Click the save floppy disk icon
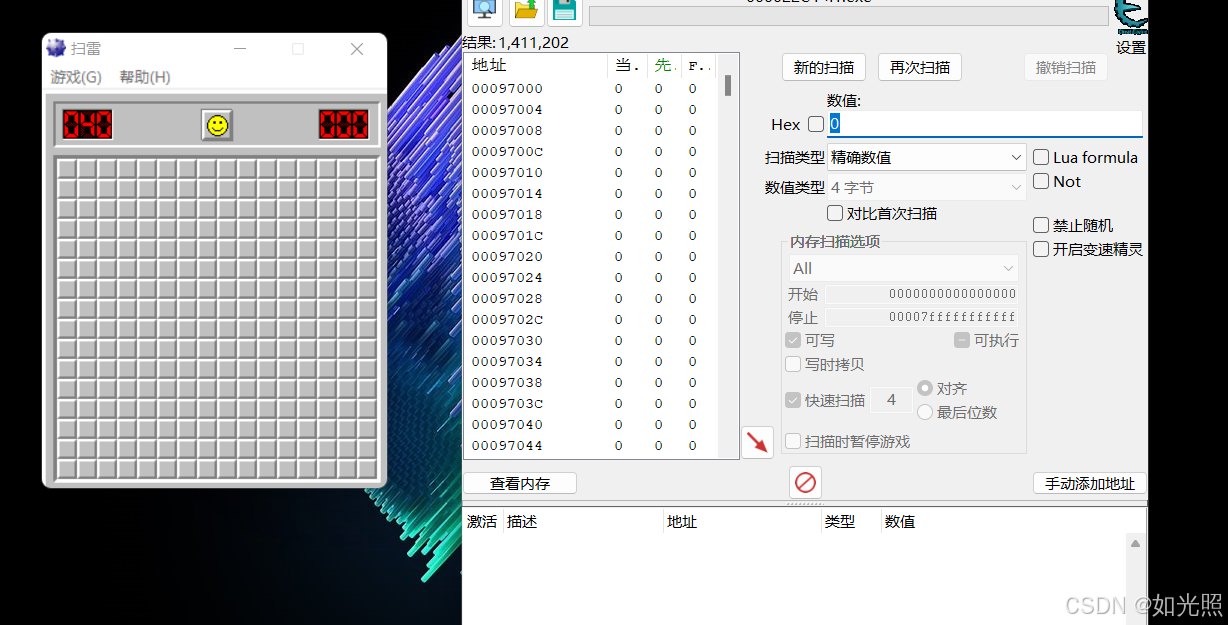 point(565,10)
